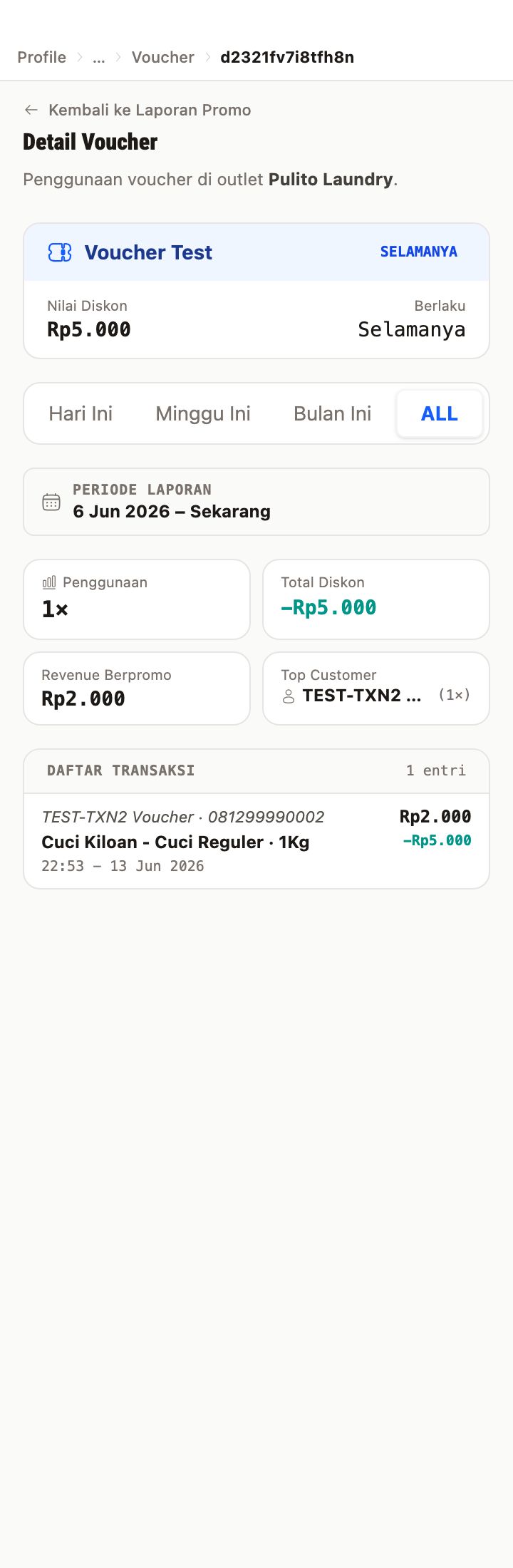Click the SELAMANYA badge on voucher header
This screenshot has height=1568, width=513.
point(419,252)
